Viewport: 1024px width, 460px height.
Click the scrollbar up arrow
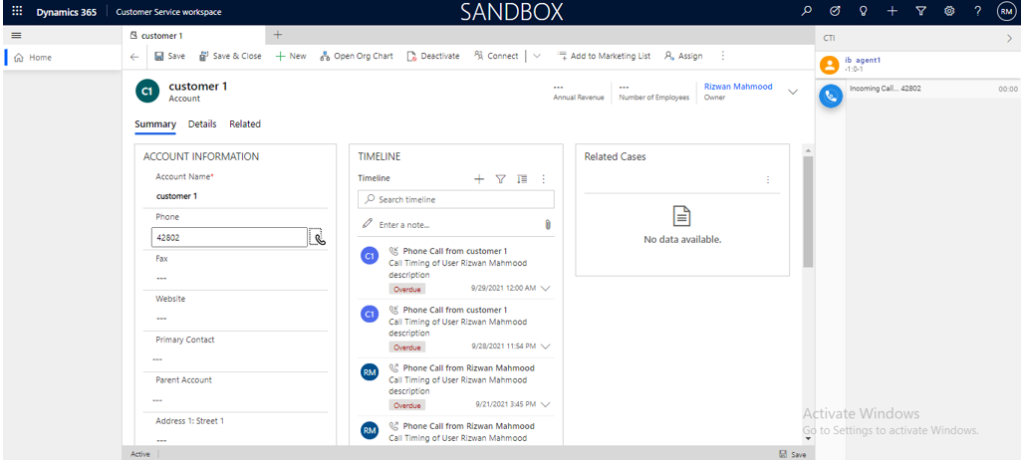click(x=808, y=151)
